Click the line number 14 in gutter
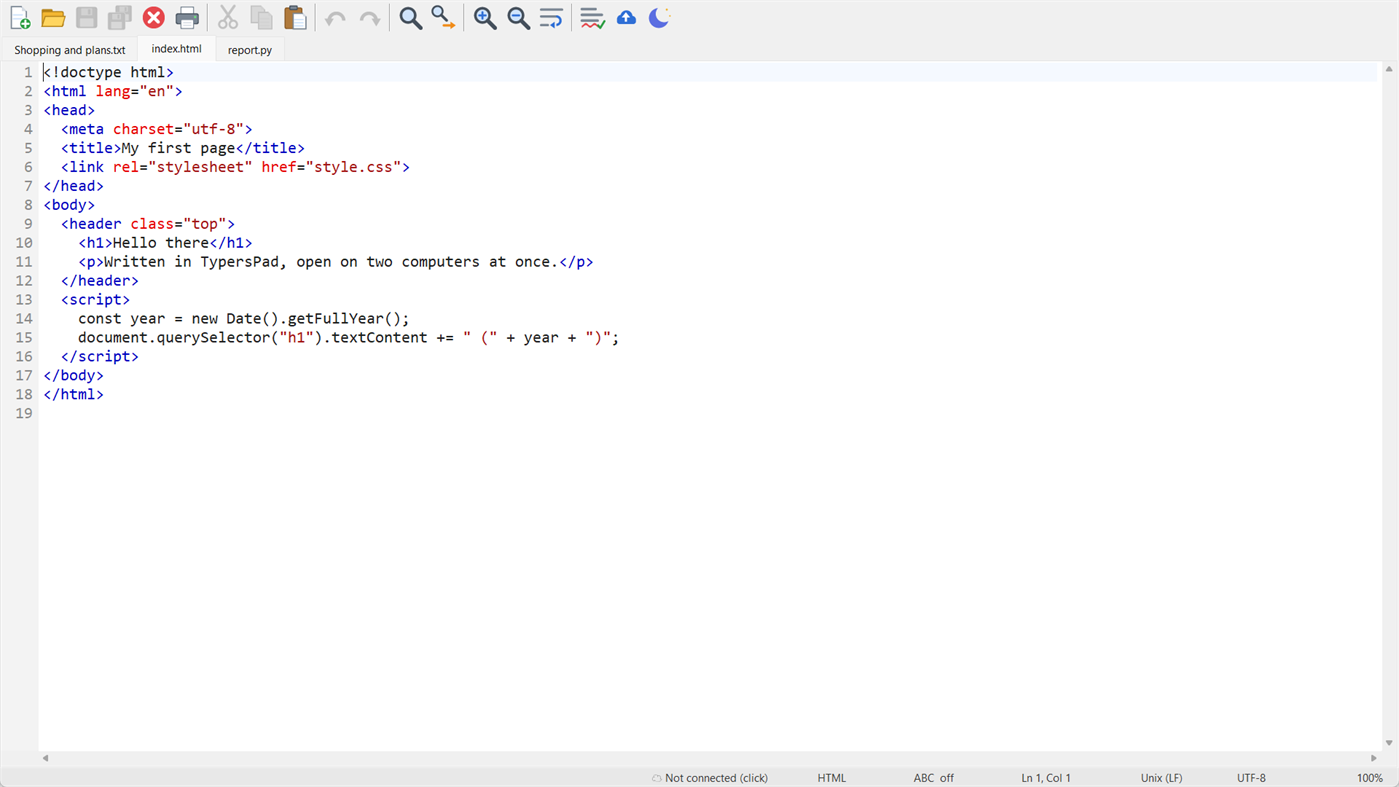Image resolution: width=1399 pixels, height=787 pixels. (x=24, y=319)
